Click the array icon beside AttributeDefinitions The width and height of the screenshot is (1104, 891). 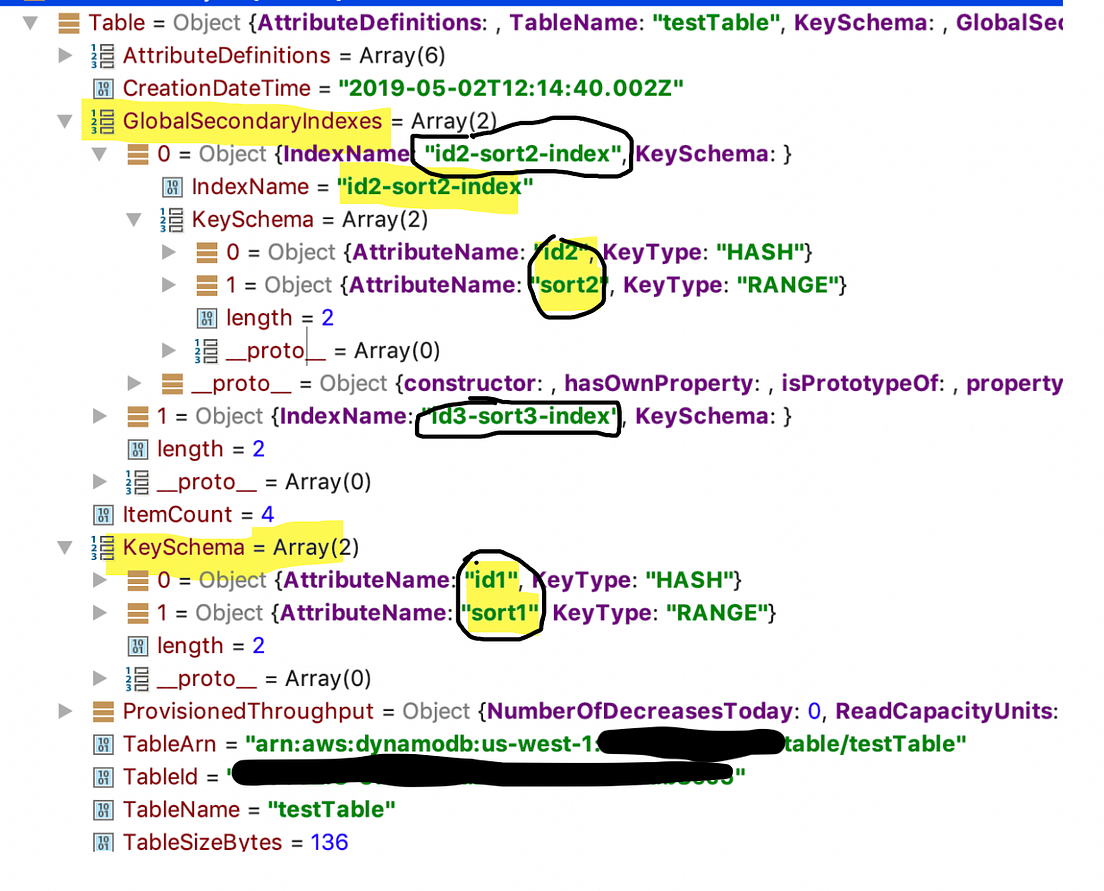[101, 56]
